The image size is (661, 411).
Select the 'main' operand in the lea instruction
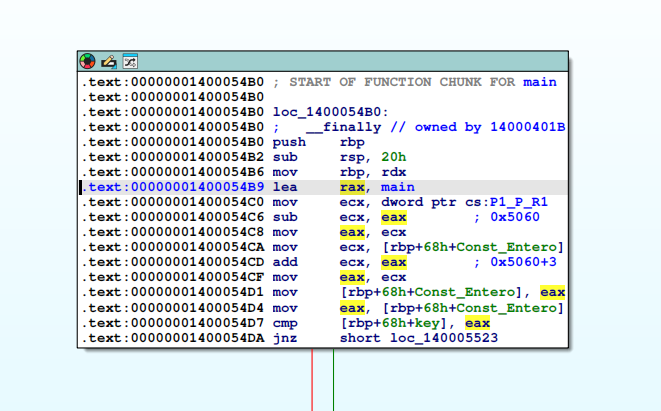(397, 187)
